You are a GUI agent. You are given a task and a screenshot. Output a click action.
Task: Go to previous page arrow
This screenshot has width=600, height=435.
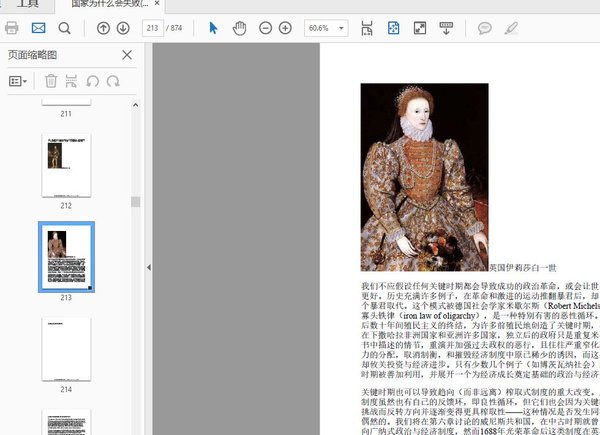pos(103,28)
